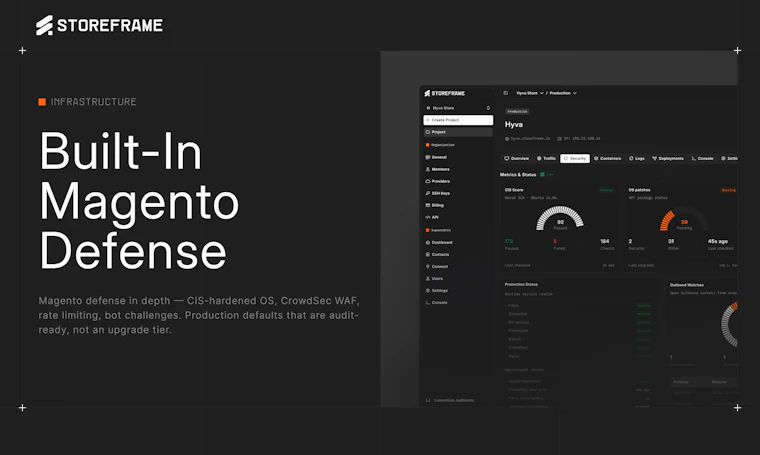Select the Security tab
The height and width of the screenshot is (455, 760).
click(575, 158)
